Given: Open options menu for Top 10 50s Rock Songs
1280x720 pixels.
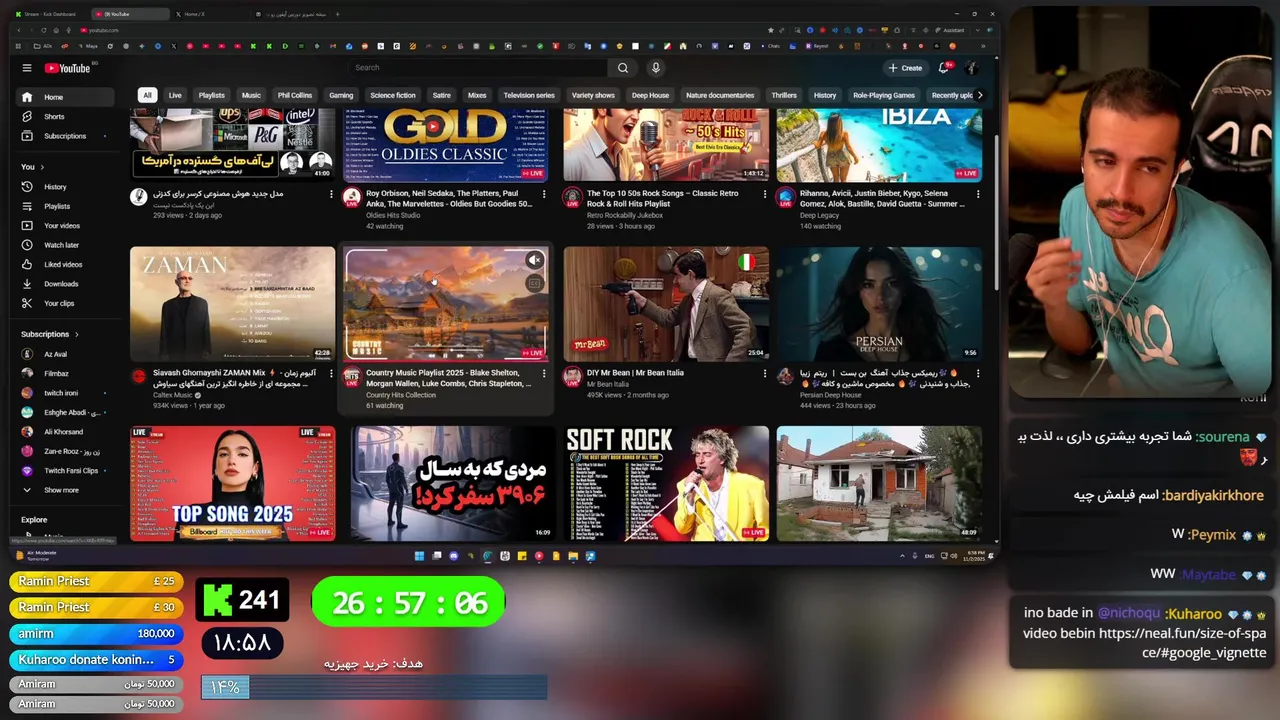Looking at the screenshot, I should click(x=765, y=194).
